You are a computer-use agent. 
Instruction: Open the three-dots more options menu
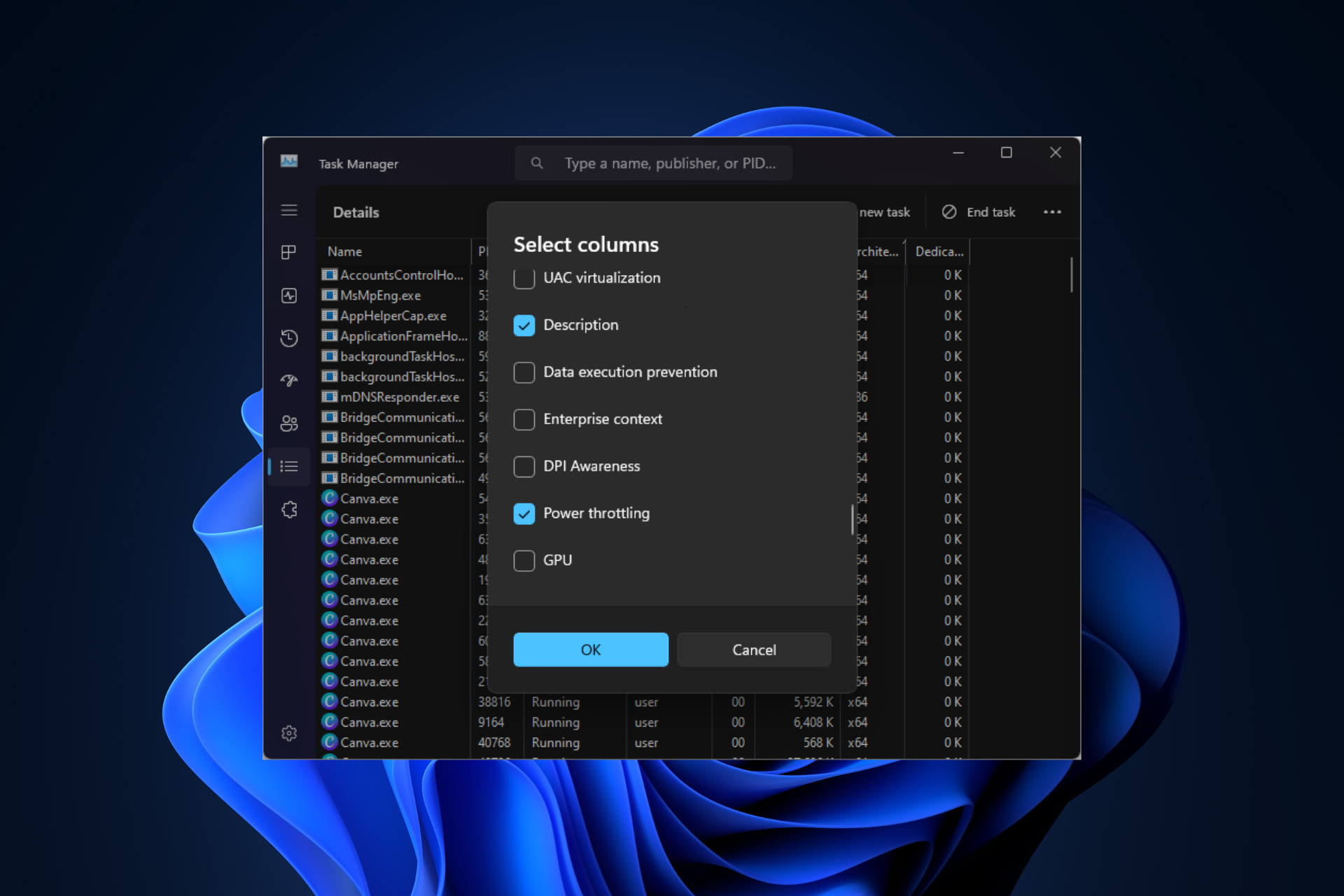click(1052, 212)
